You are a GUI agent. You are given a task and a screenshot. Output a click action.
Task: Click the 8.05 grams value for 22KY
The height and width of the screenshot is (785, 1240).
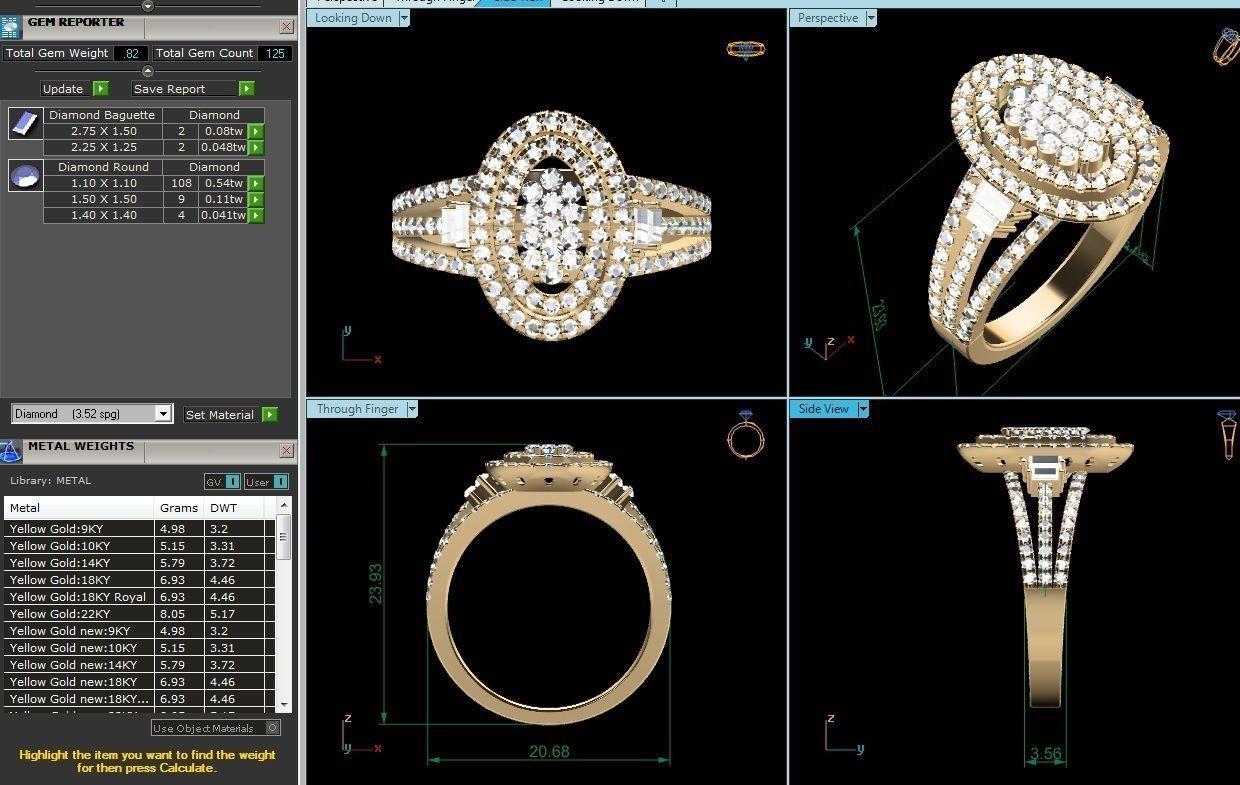click(172, 614)
